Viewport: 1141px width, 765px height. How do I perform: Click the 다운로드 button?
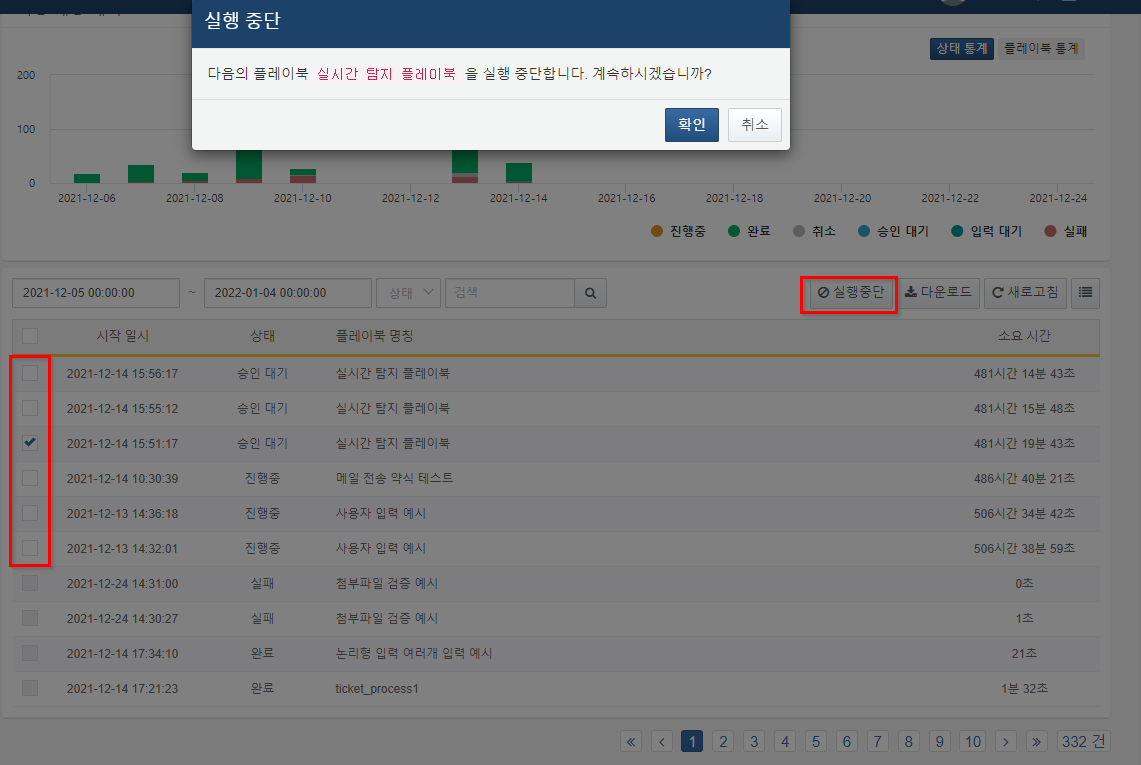(x=938, y=293)
